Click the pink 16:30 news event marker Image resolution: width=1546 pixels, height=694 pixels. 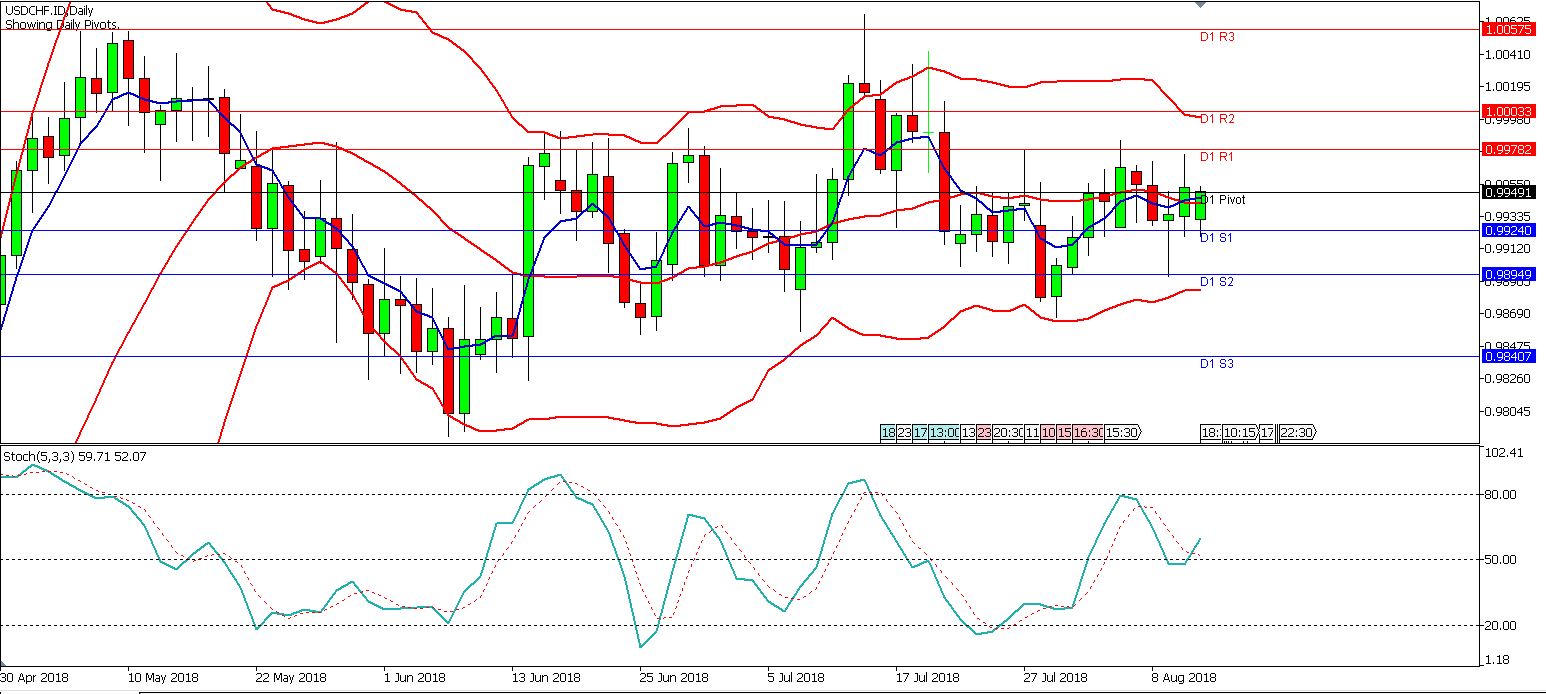tap(1089, 433)
